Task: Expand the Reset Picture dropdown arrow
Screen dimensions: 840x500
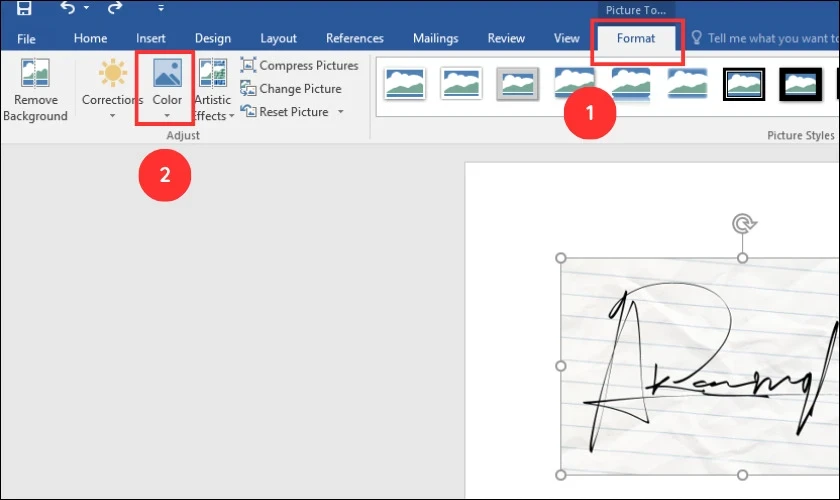Action: 341,112
